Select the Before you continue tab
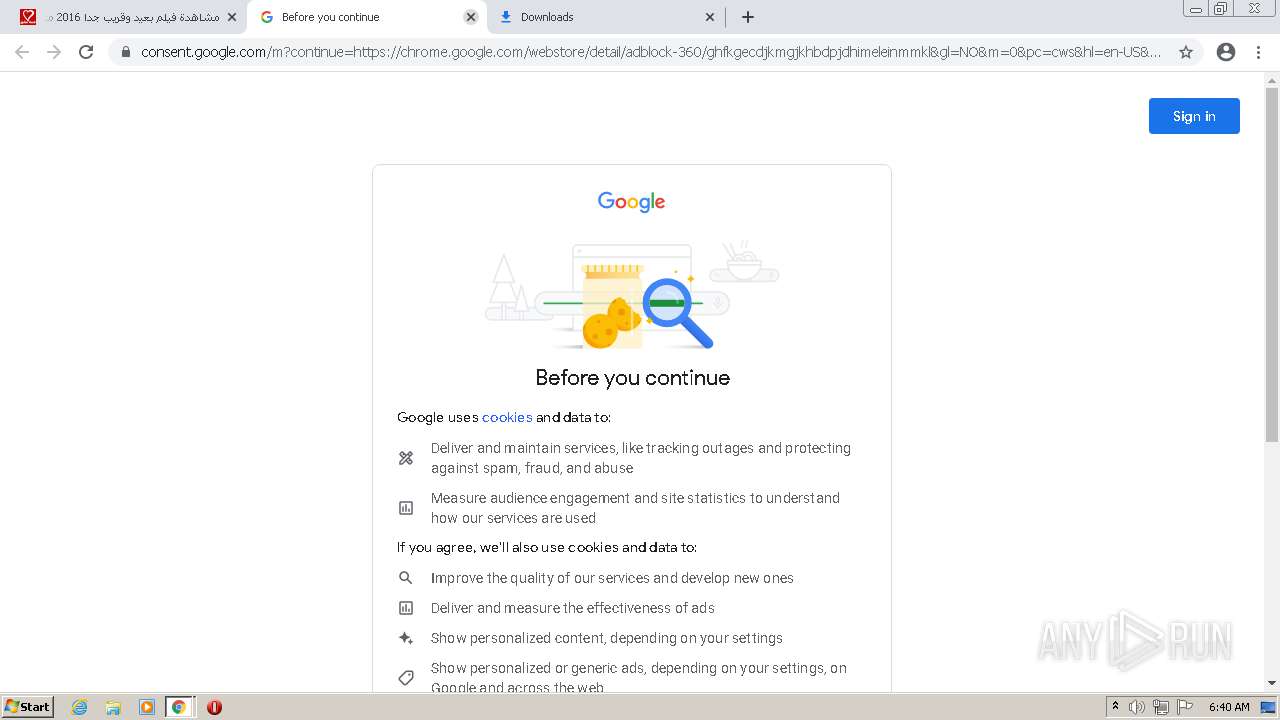Viewport: 1280px width, 720px height. tap(367, 17)
